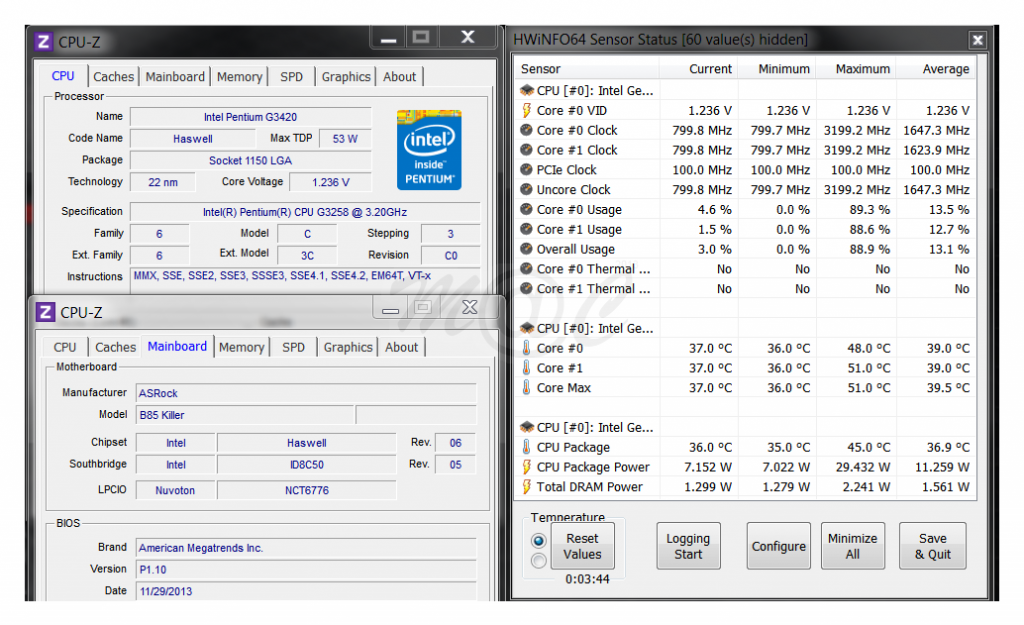Open Memory tab in the upper CPU-Z window
The height and width of the screenshot is (625, 1024).
(239, 77)
